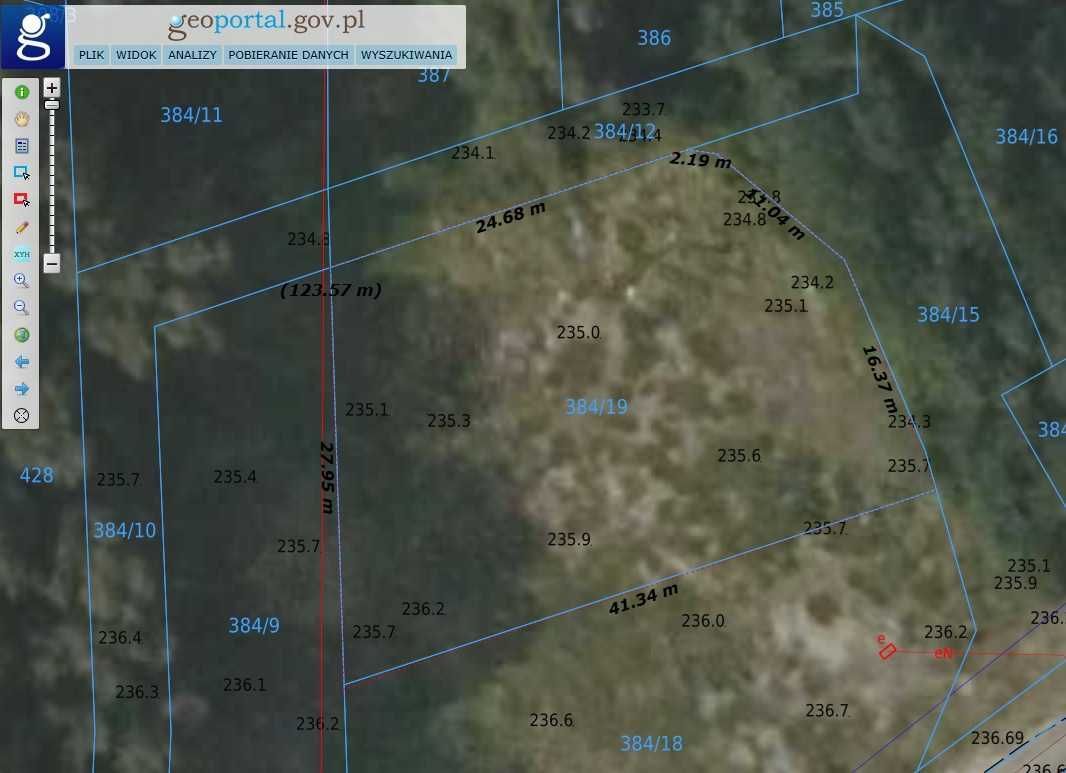This screenshot has width=1066, height=773.
Task: Click the 16.37 m measurement label
Action: click(x=880, y=380)
